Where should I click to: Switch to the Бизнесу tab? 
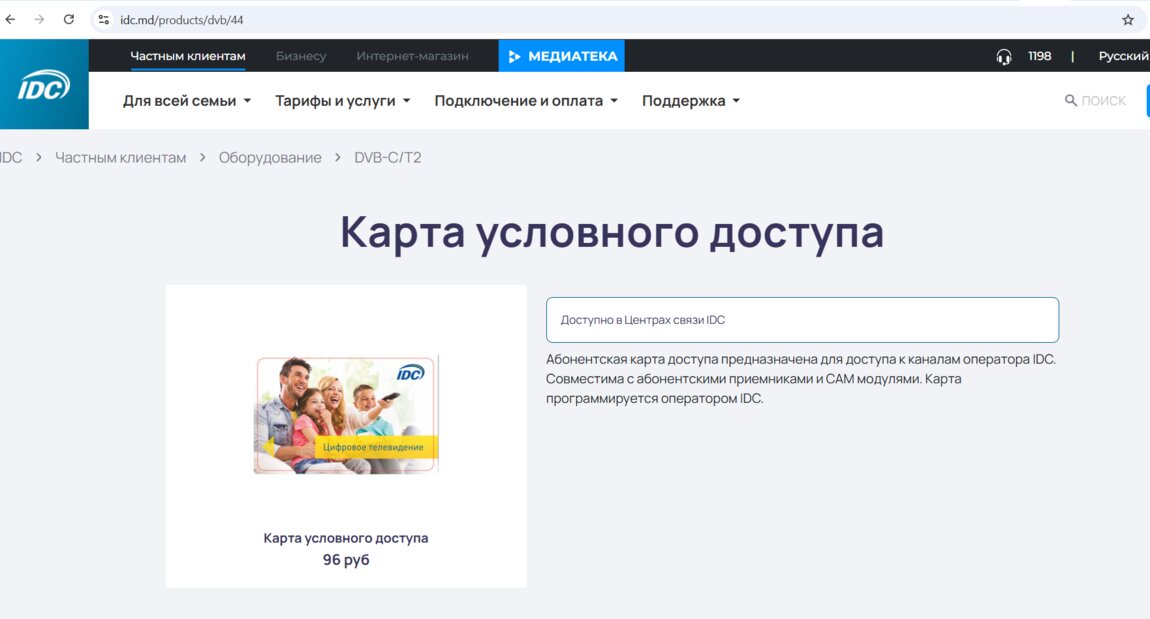coord(301,56)
